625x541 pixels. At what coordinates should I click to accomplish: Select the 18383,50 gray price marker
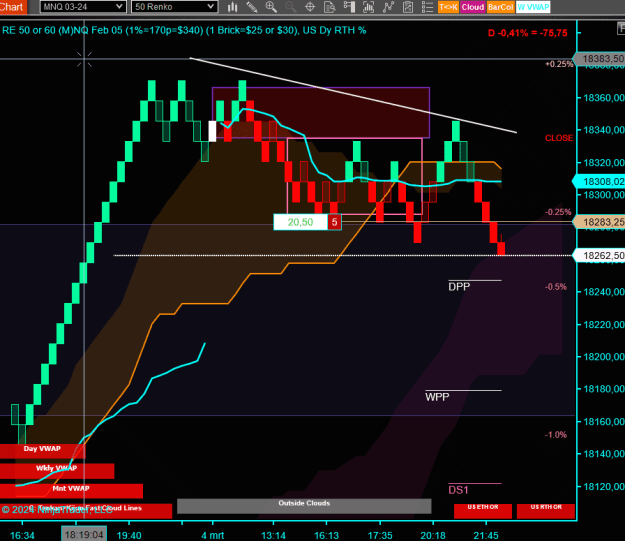pos(599,59)
